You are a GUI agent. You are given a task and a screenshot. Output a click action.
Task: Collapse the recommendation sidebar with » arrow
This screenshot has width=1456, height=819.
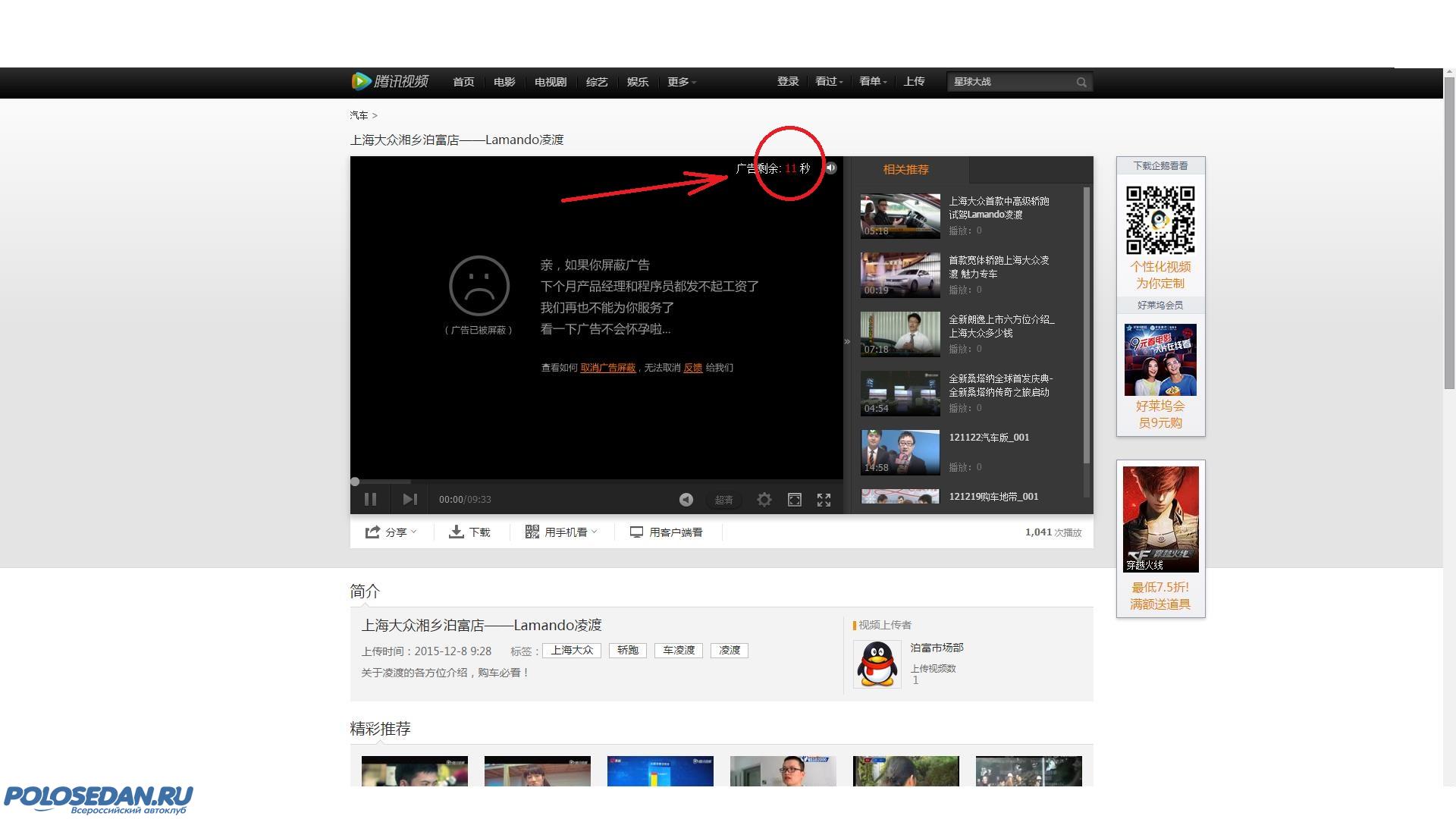point(847,341)
